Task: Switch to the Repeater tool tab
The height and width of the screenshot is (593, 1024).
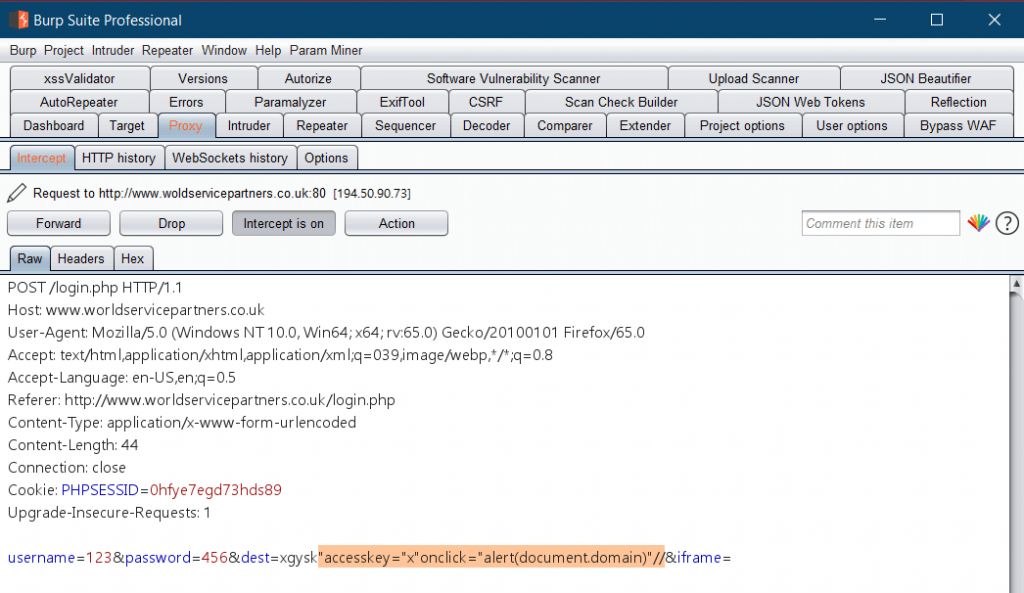Action: (322, 125)
